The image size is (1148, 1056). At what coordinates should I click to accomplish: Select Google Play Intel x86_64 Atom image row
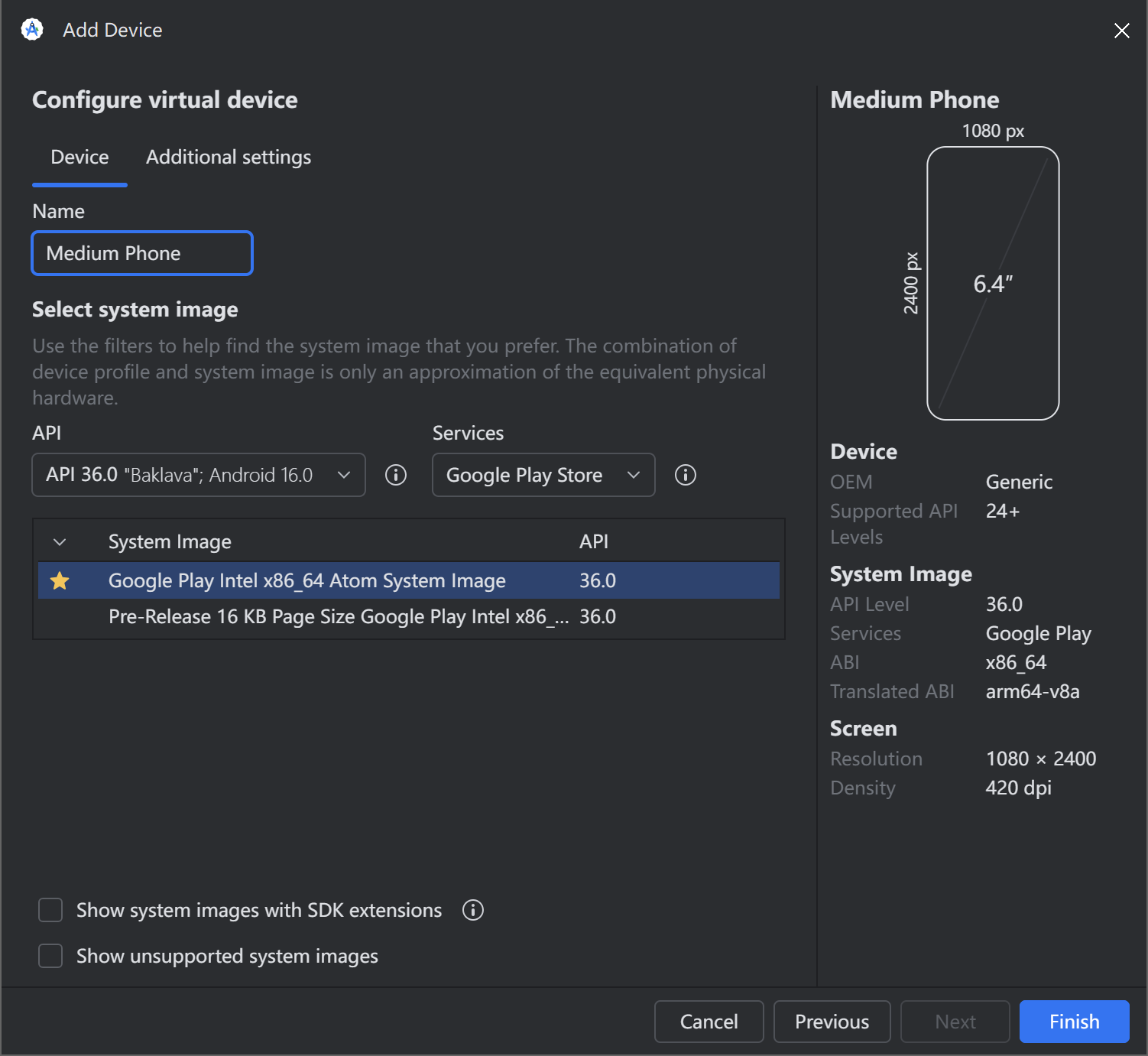click(x=307, y=581)
